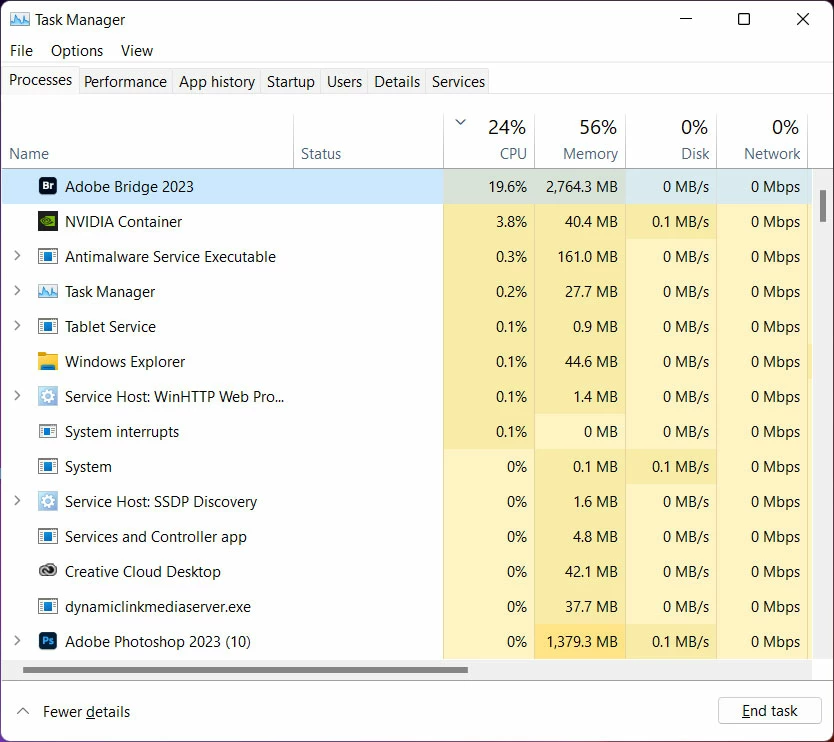
Task: Expand the Antimalware Service Executable group
Action: 17,256
